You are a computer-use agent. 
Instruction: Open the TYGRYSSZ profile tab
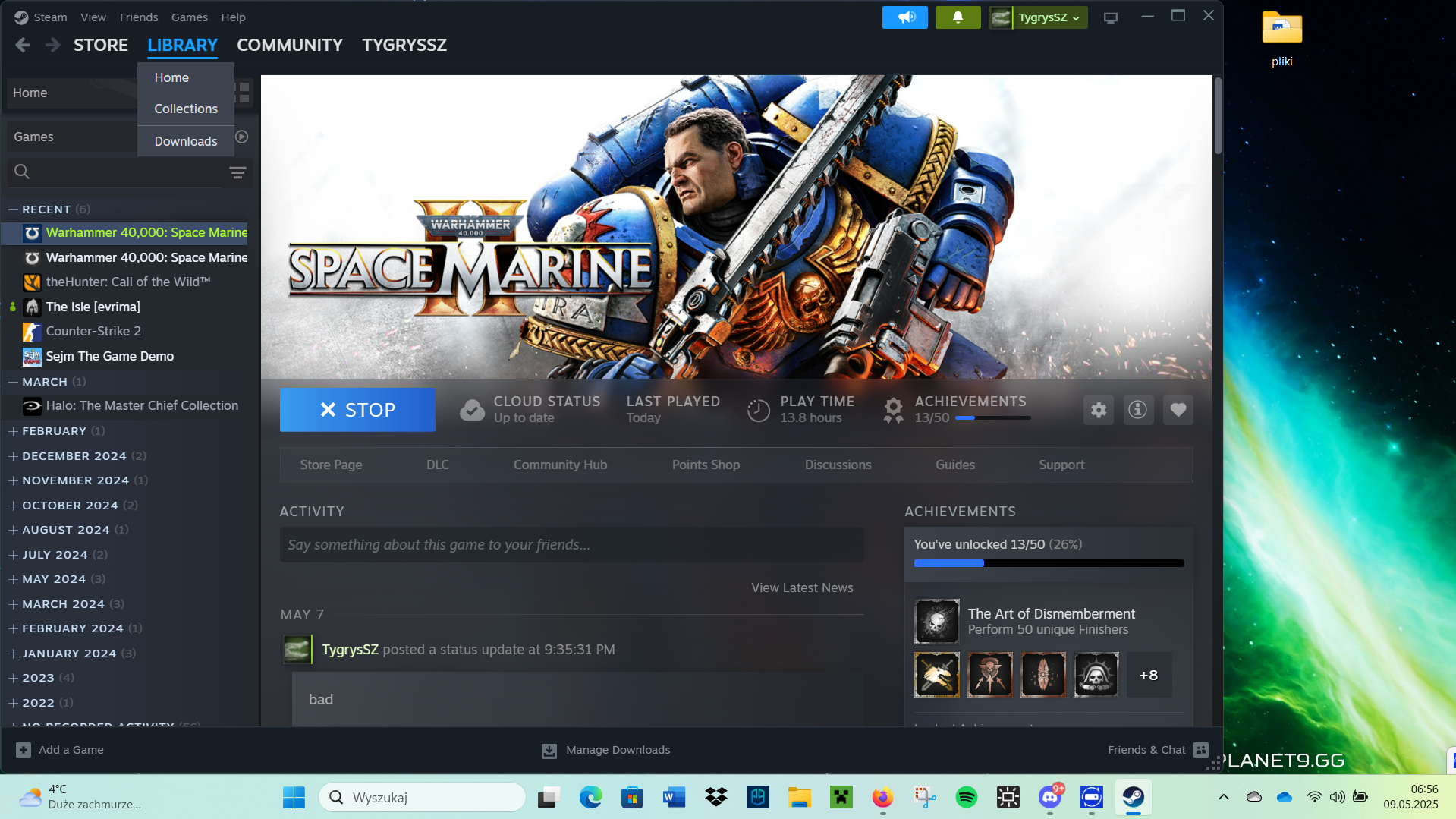pyautogui.click(x=404, y=45)
